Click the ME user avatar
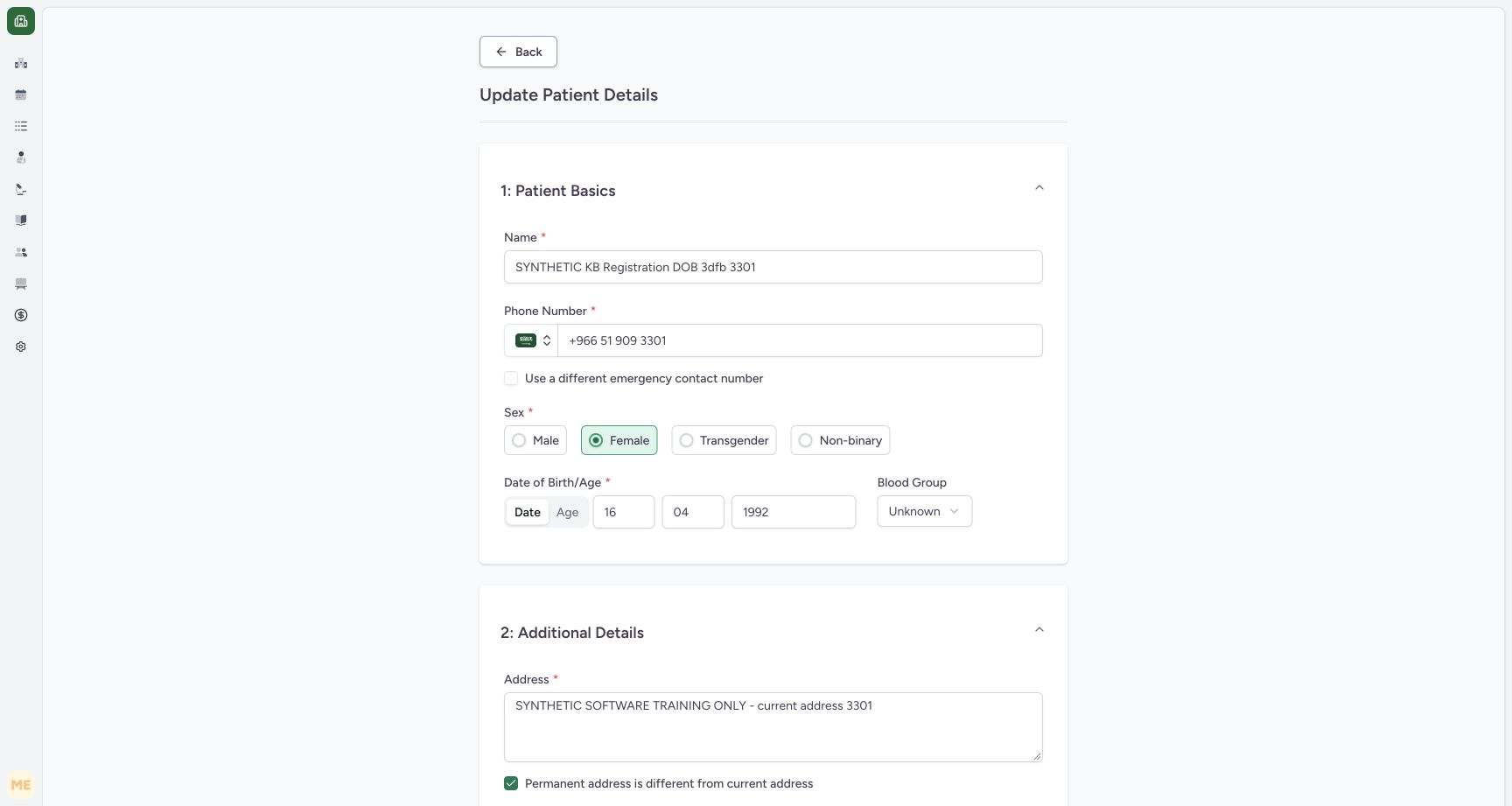Screen dimensions: 1512x806 [x=21, y=785]
